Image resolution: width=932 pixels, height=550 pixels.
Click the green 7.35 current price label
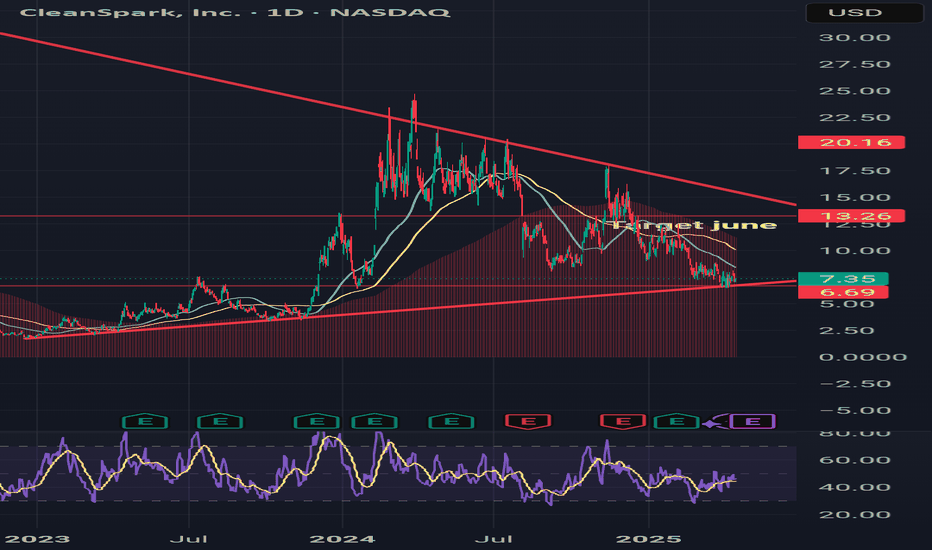(843, 279)
